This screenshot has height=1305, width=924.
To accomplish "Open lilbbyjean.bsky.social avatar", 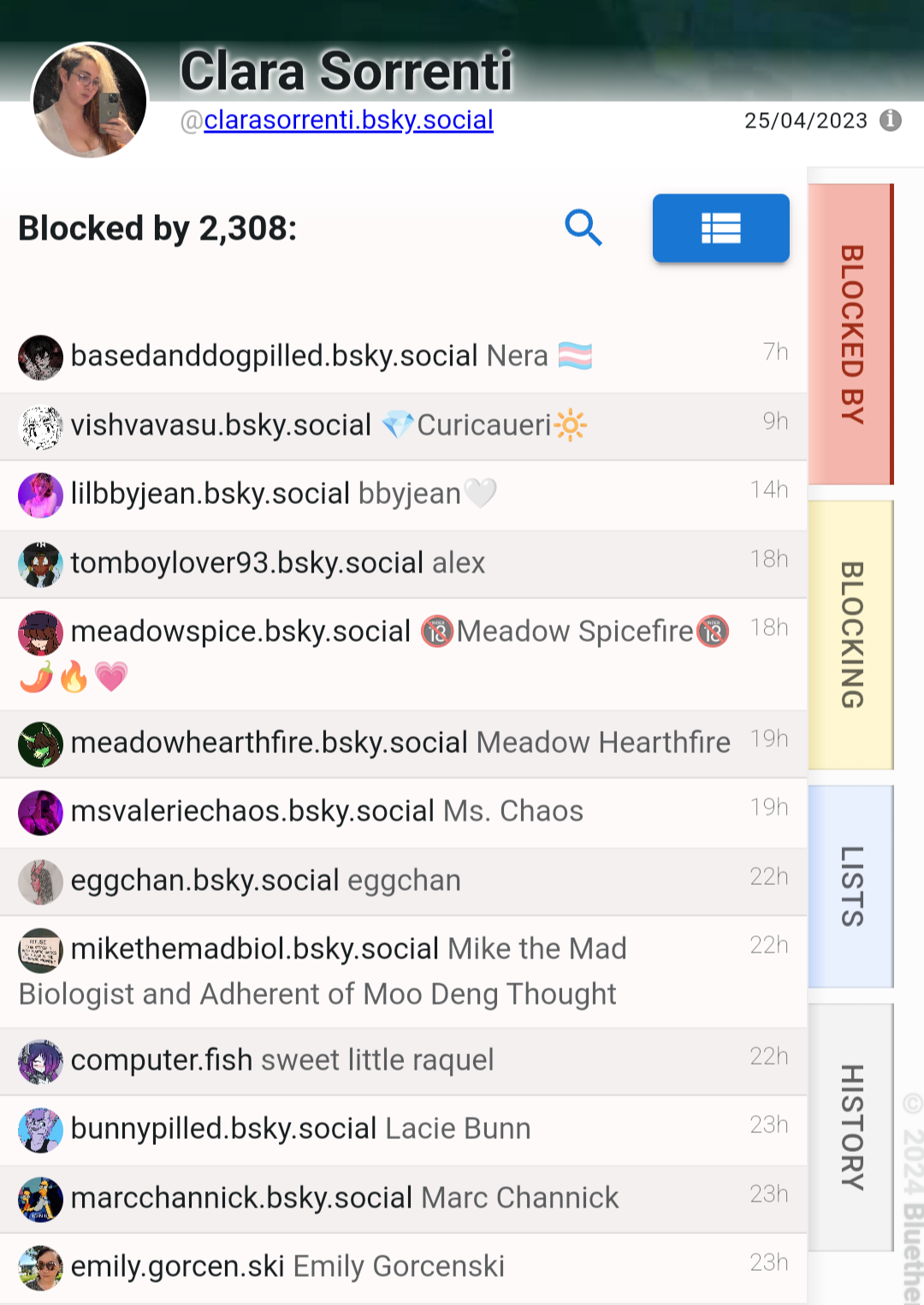I will pos(40,495).
